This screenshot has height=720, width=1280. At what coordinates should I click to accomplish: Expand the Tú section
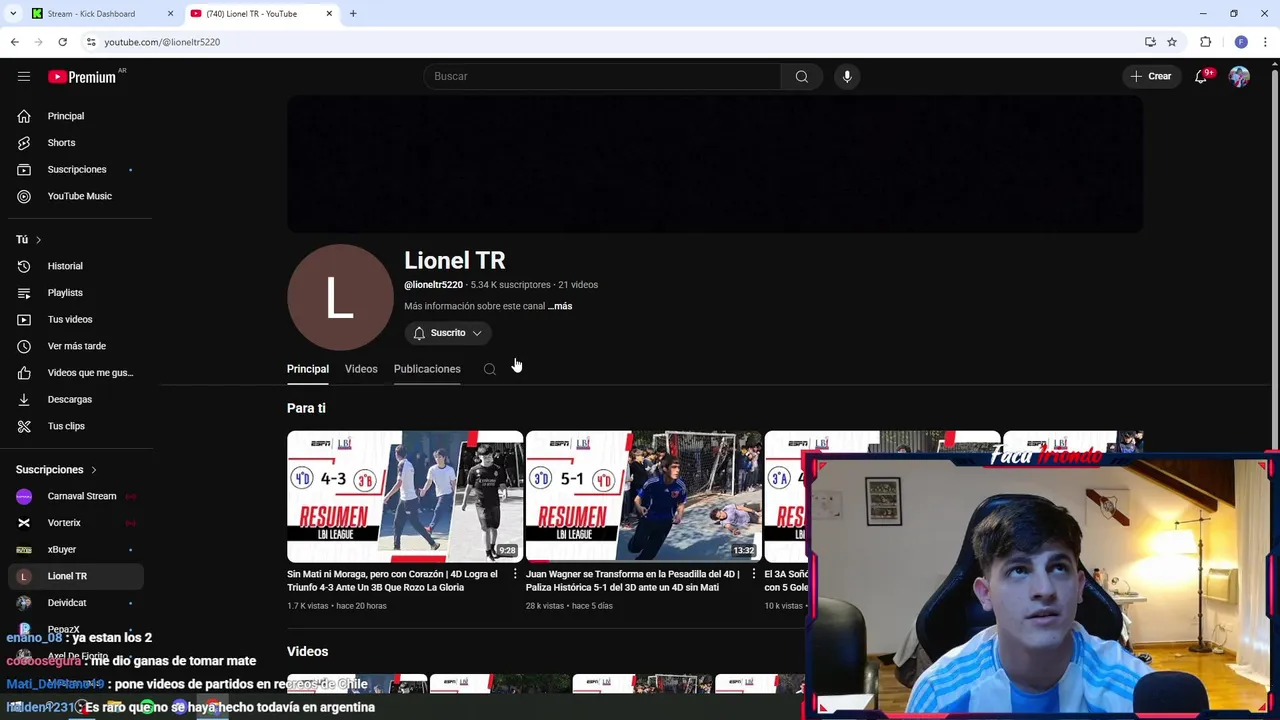pyautogui.click(x=29, y=239)
